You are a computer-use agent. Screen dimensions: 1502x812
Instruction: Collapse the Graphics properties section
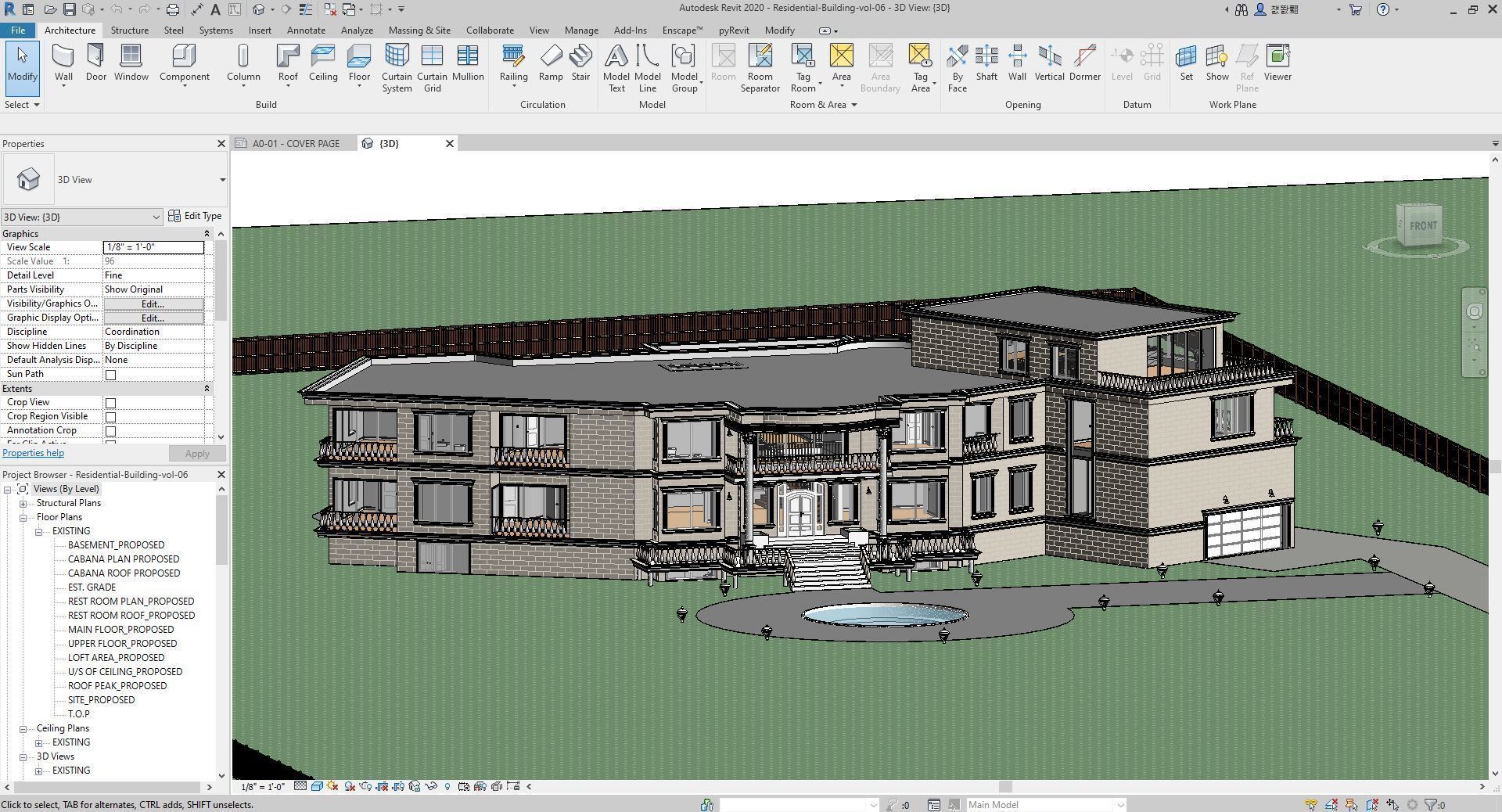tap(207, 234)
